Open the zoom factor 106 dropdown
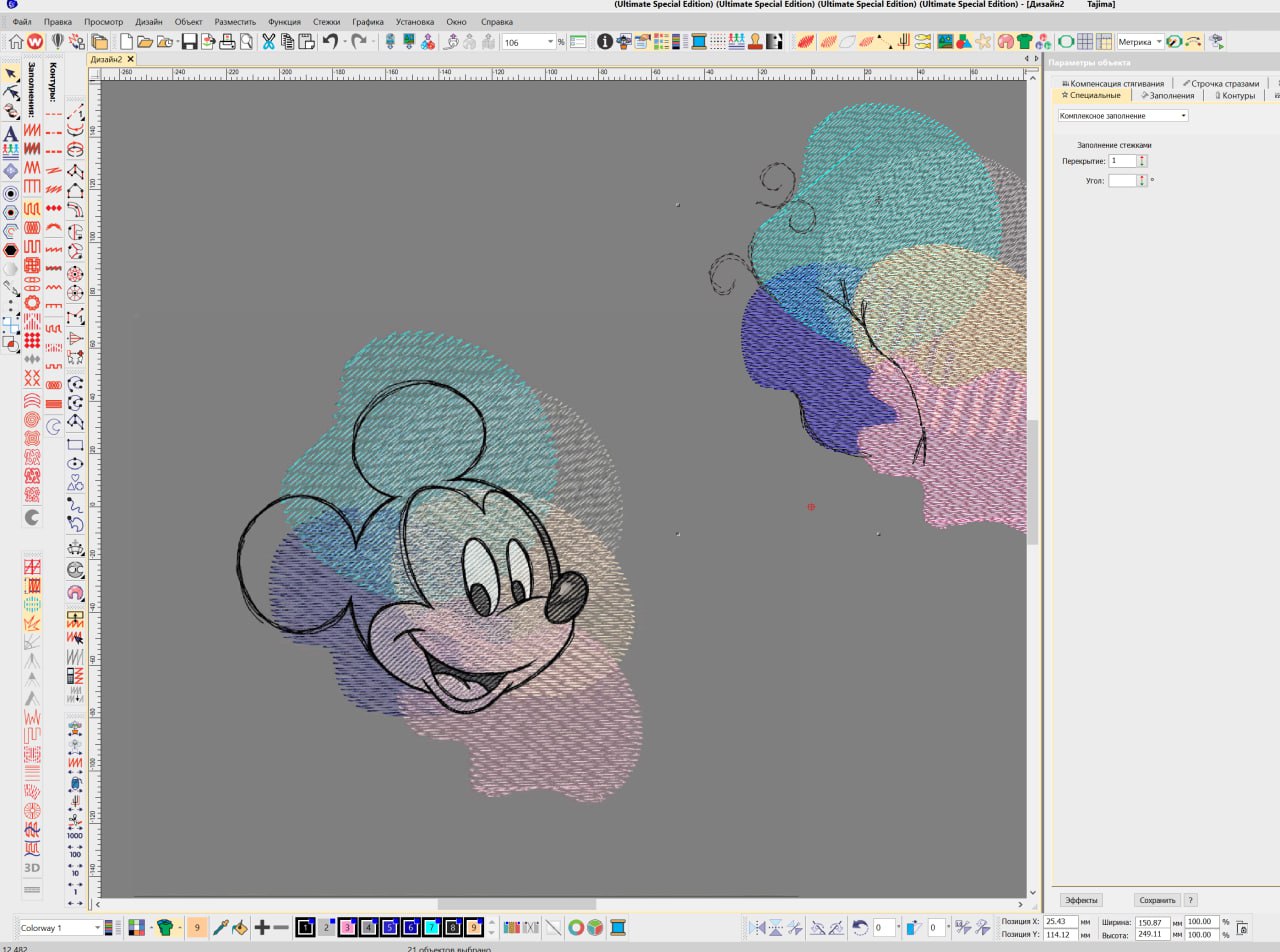 550,43
